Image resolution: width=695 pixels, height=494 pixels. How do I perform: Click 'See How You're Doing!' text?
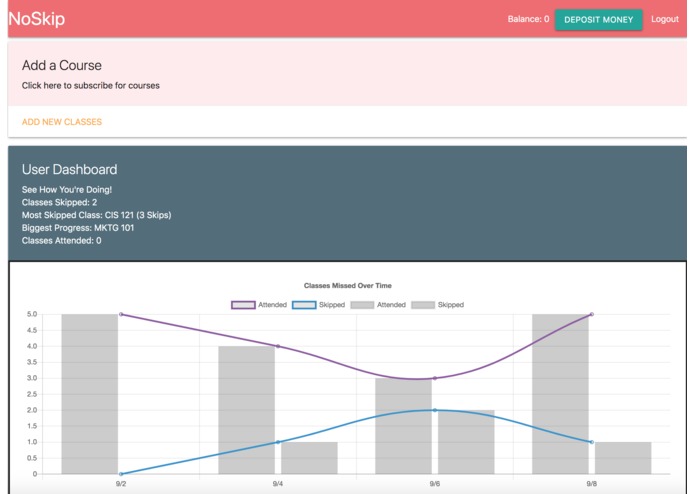point(67,190)
